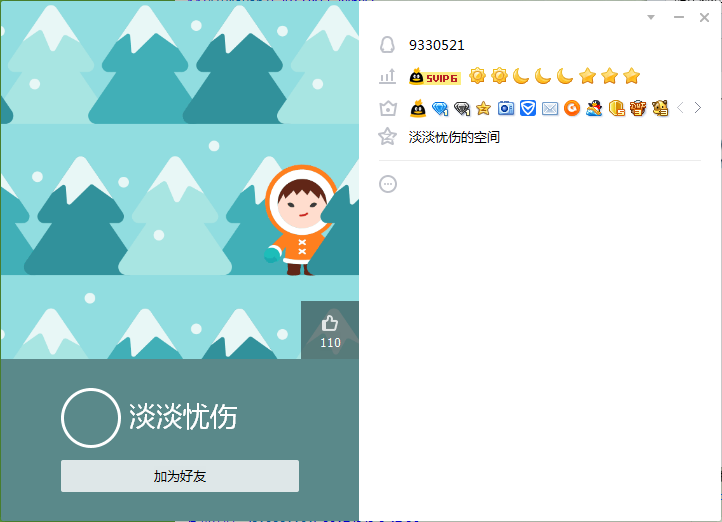Click the 加为好友 button
The width and height of the screenshot is (722, 522).
[x=180, y=476]
